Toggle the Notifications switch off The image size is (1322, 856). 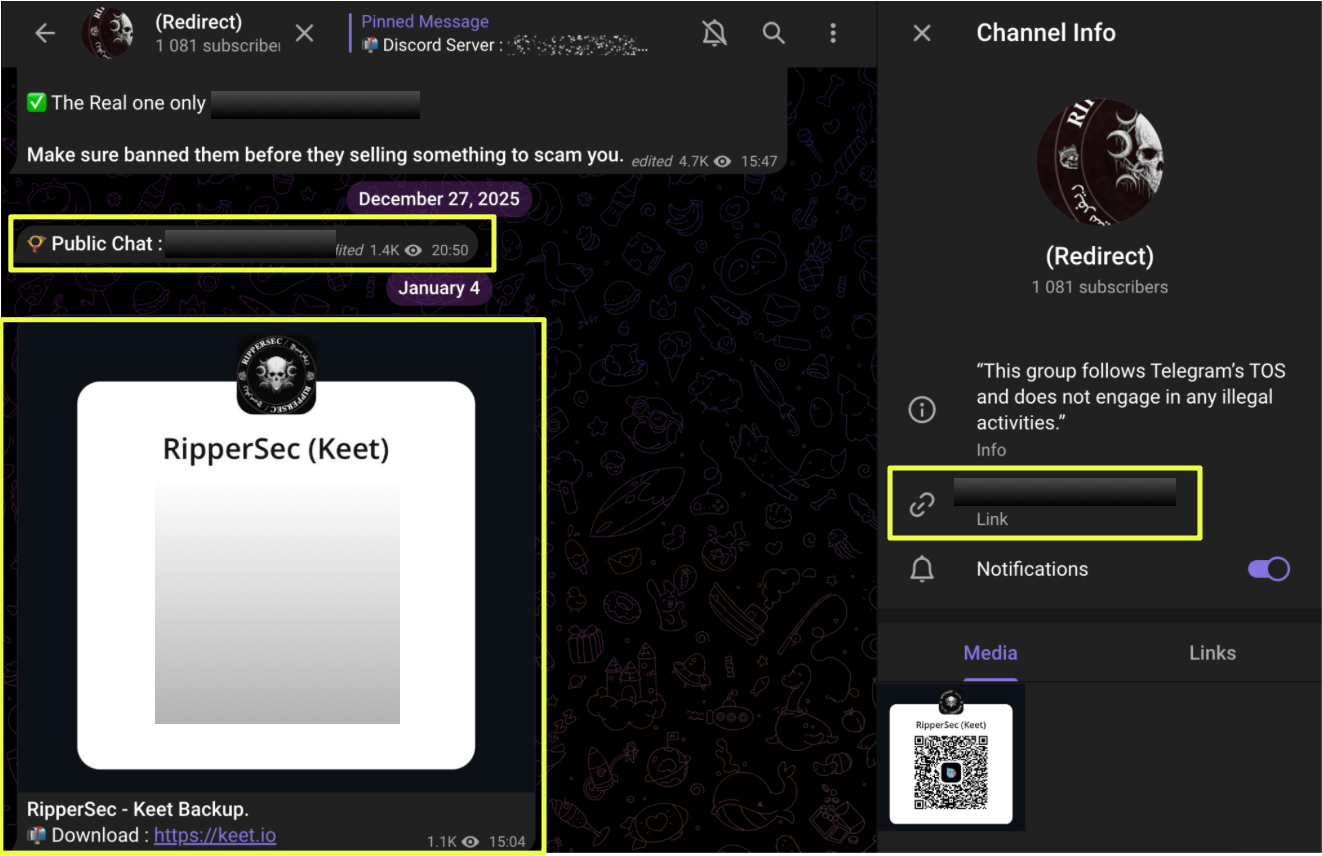(x=1268, y=569)
